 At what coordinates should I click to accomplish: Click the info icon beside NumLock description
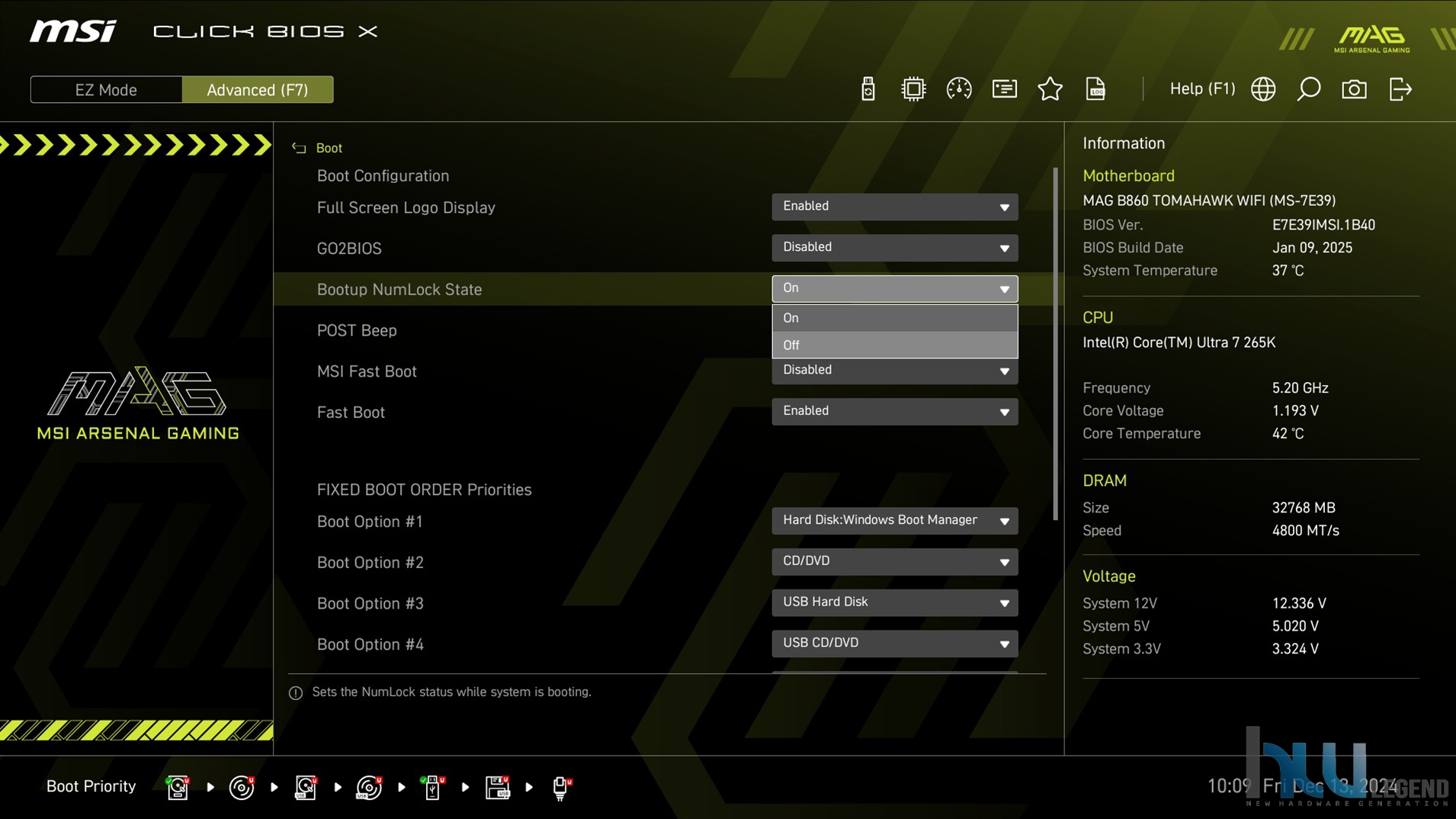click(296, 693)
